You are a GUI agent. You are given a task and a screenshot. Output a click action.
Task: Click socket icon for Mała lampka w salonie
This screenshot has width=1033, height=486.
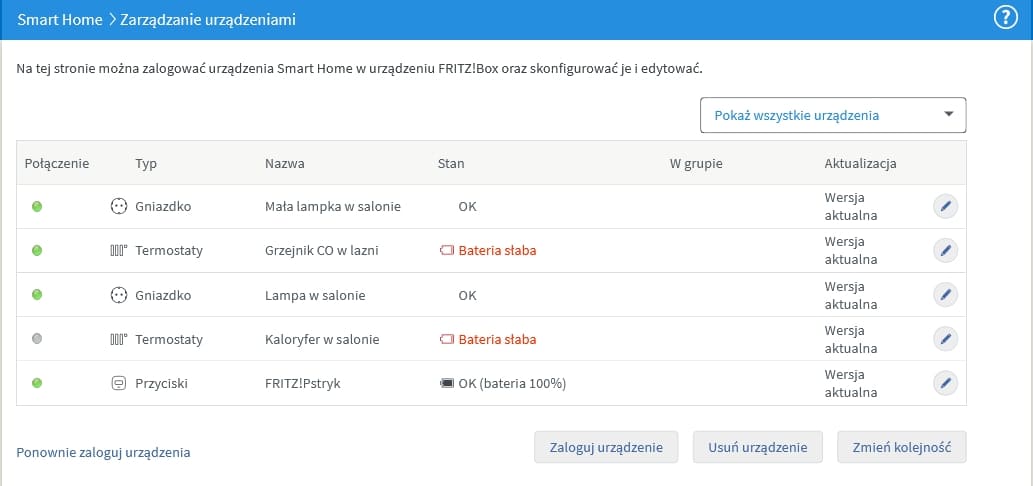pyautogui.click(x=120, y=207)
